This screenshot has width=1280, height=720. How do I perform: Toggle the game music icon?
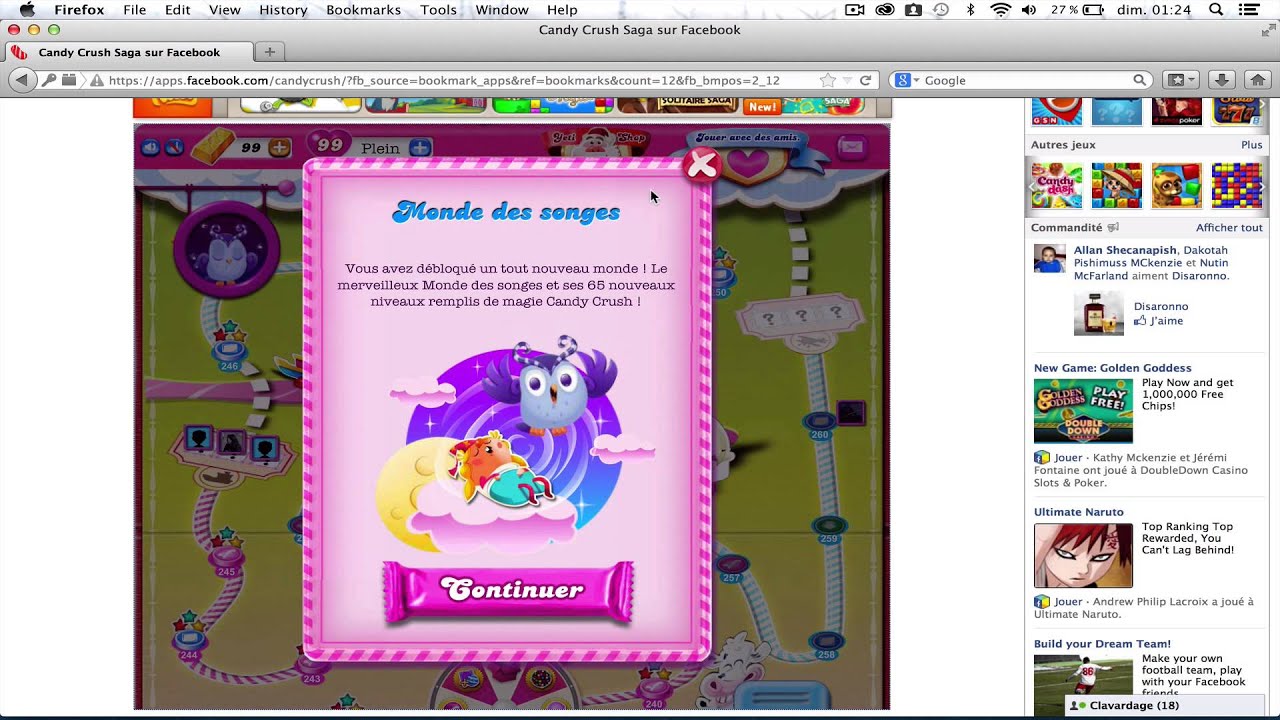(x=174, y=148)
